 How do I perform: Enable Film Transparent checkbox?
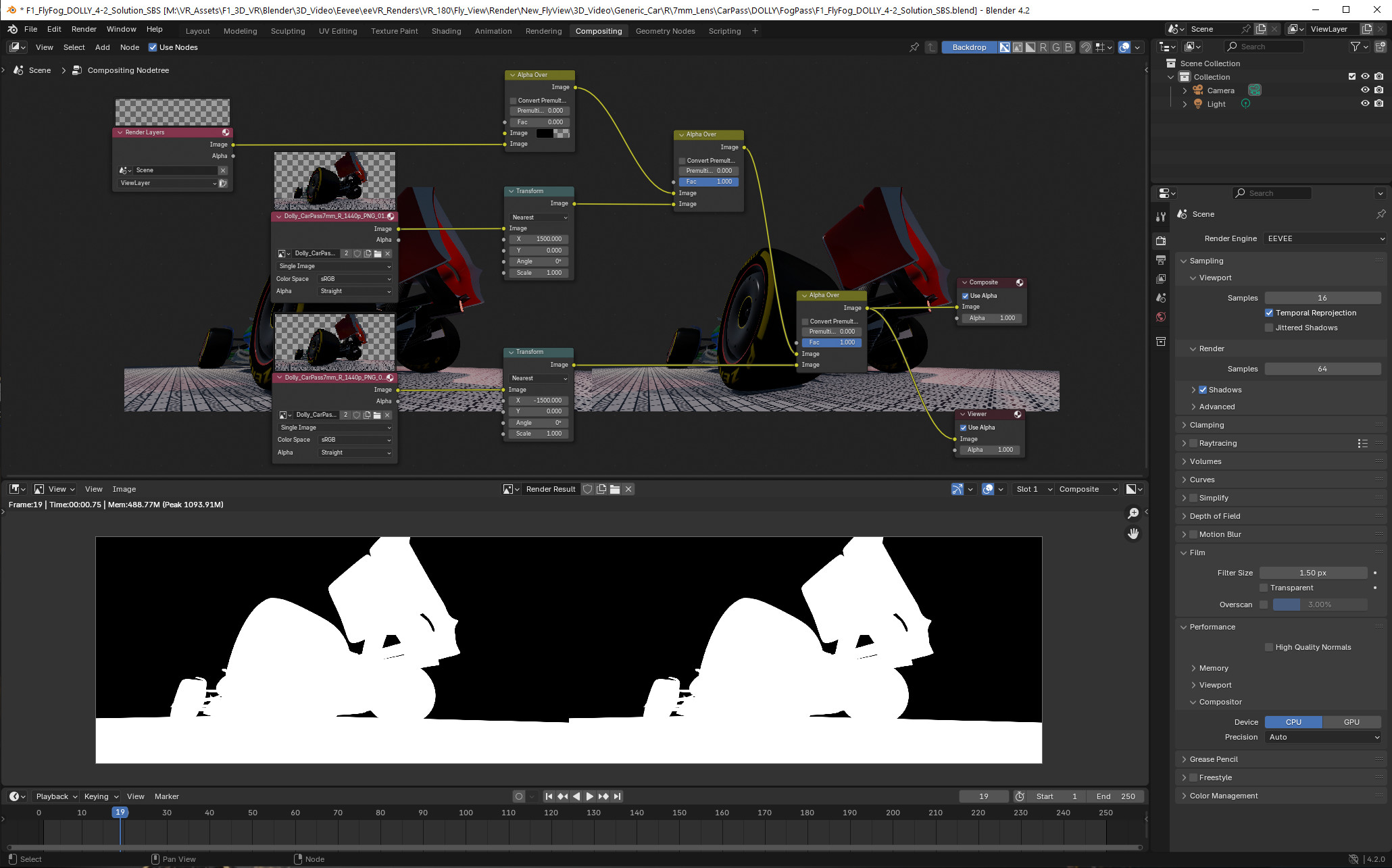pos(1264,588)
